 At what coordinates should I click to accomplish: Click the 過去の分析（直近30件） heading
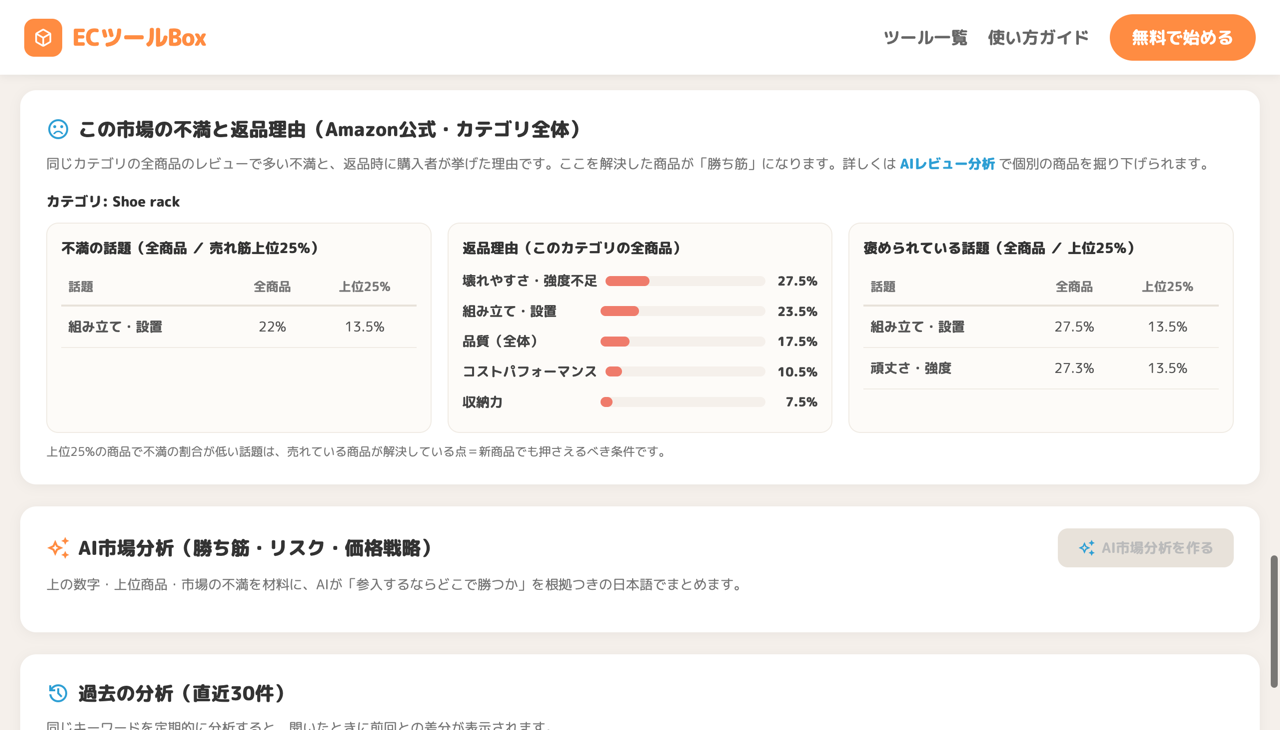point(182,693)
